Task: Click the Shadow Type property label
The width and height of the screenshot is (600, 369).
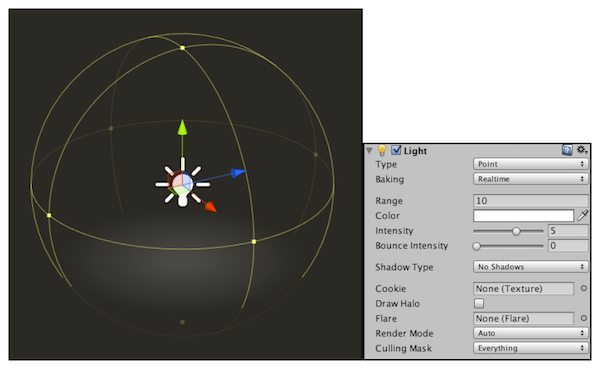Action: (x=404, y=267)
